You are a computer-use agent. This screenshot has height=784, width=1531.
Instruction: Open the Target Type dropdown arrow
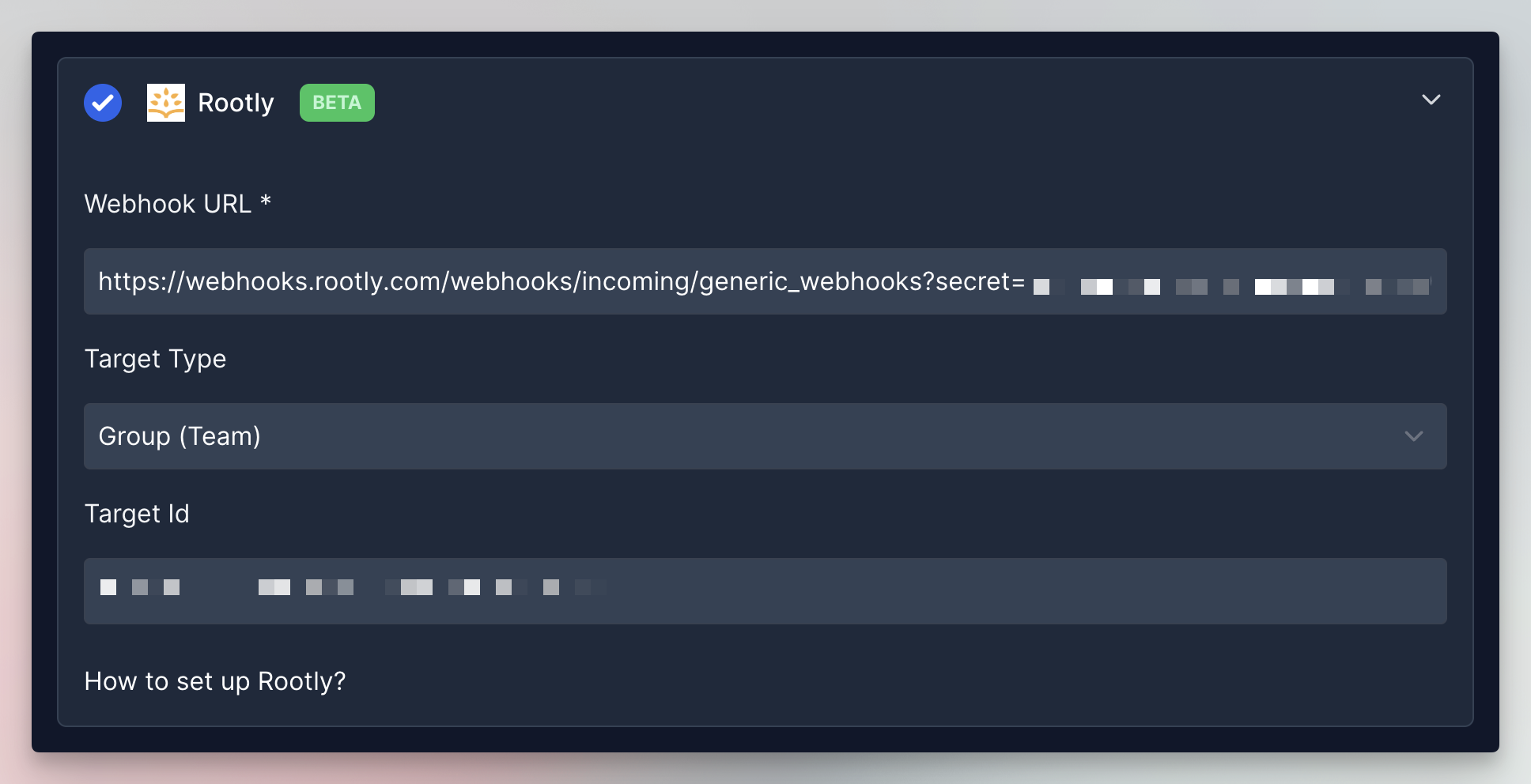(x=1413, y=436)
